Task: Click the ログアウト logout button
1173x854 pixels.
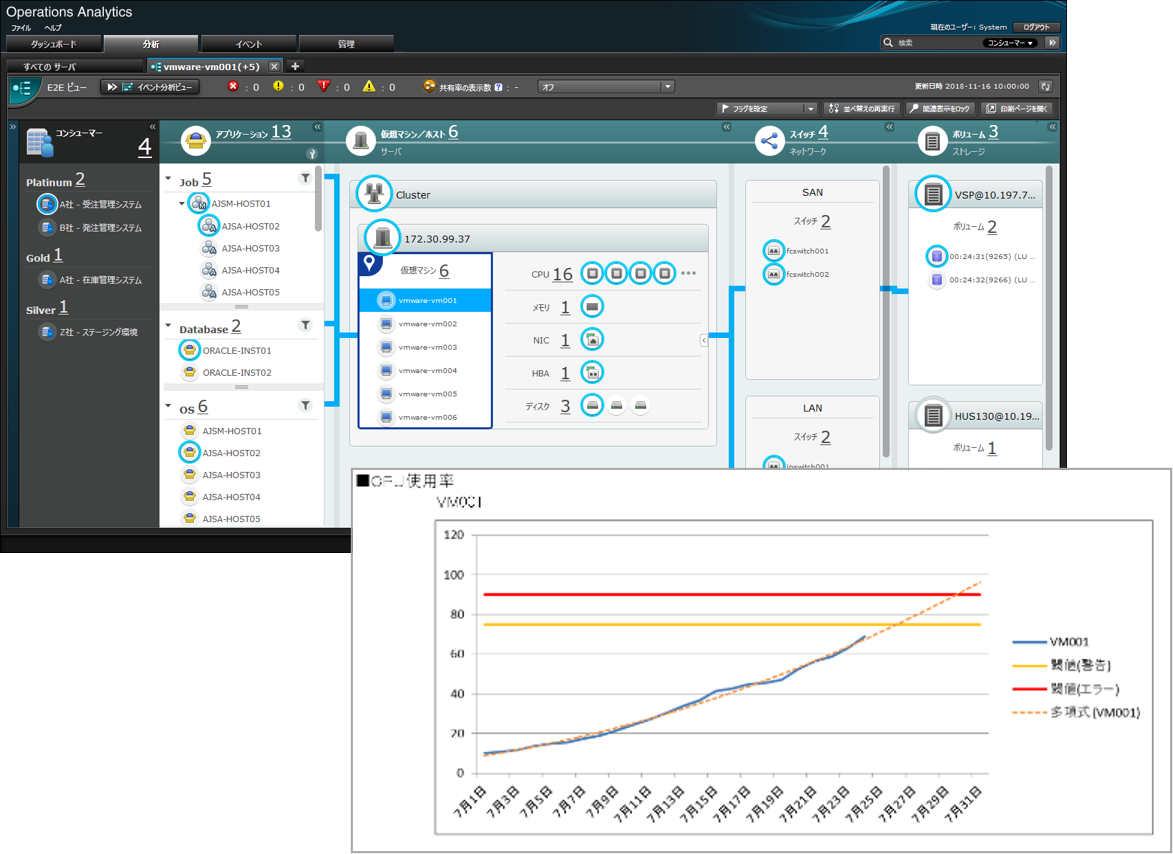Action: tap(1037, 27)
